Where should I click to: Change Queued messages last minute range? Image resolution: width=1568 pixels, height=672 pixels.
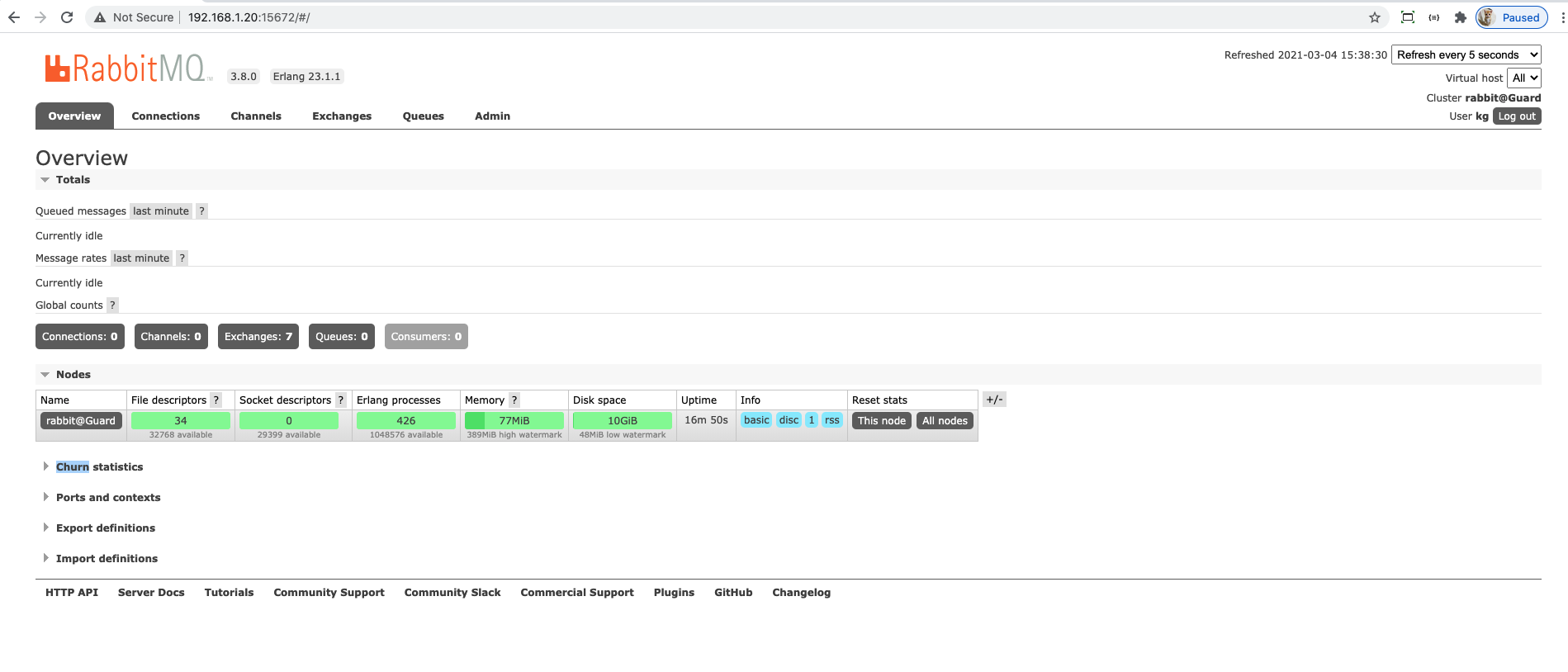click(x=161, y=211)
